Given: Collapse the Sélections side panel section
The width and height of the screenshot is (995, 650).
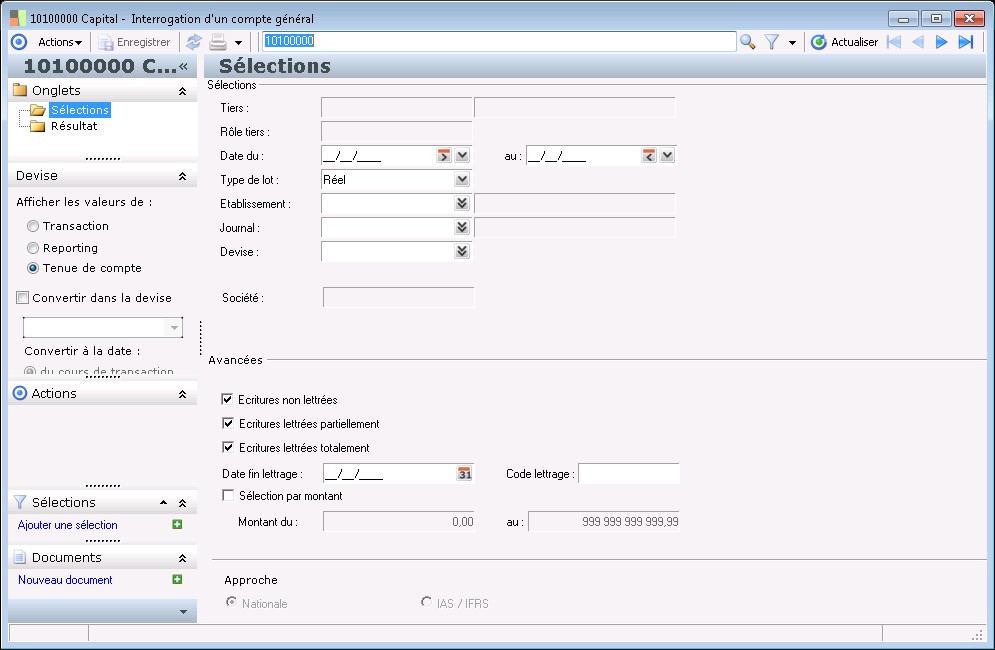Looking at the screenshot, I should (x=183, y=503).
